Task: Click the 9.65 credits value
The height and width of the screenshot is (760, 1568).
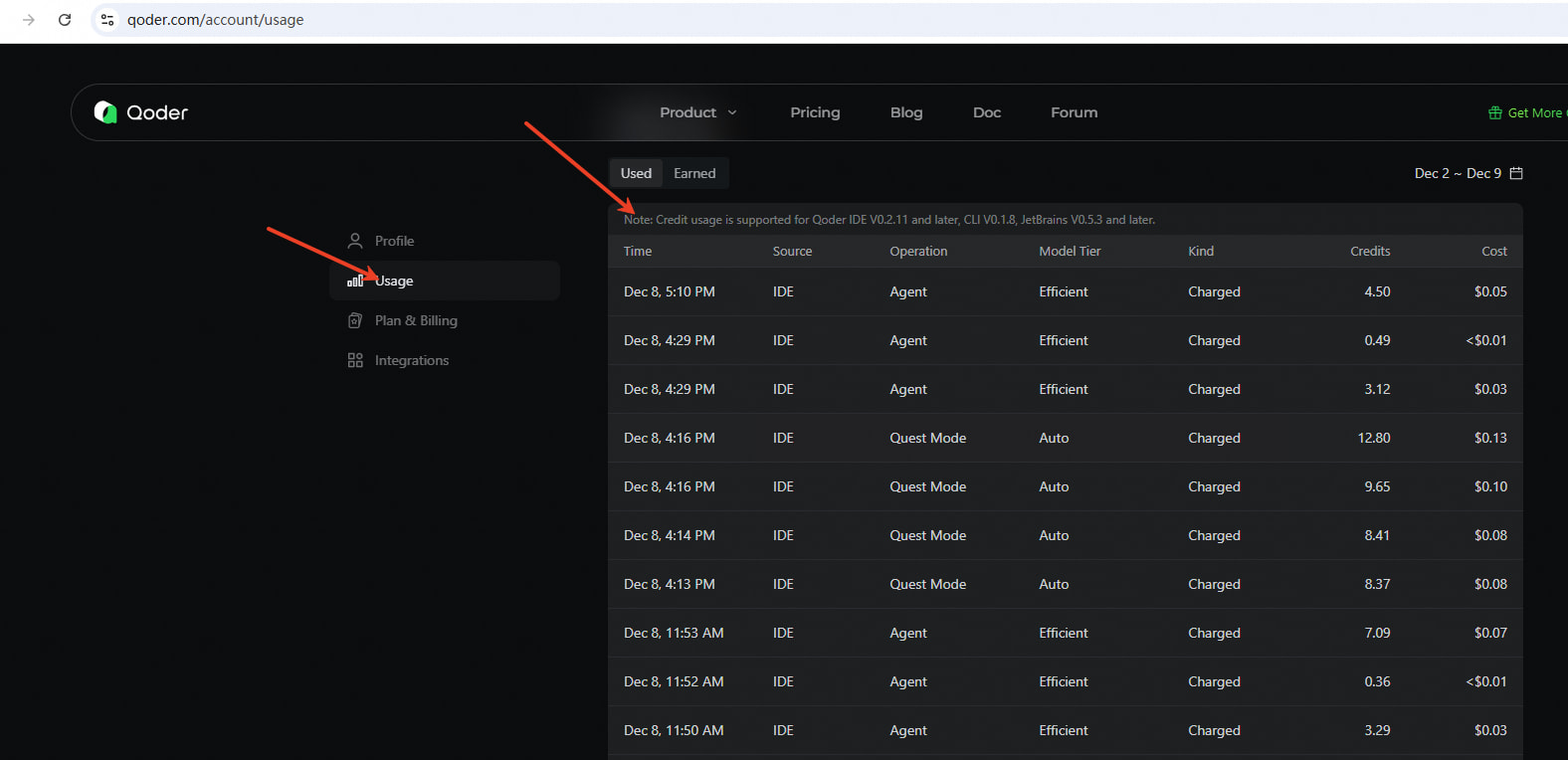Action: tap(1377, 486)
